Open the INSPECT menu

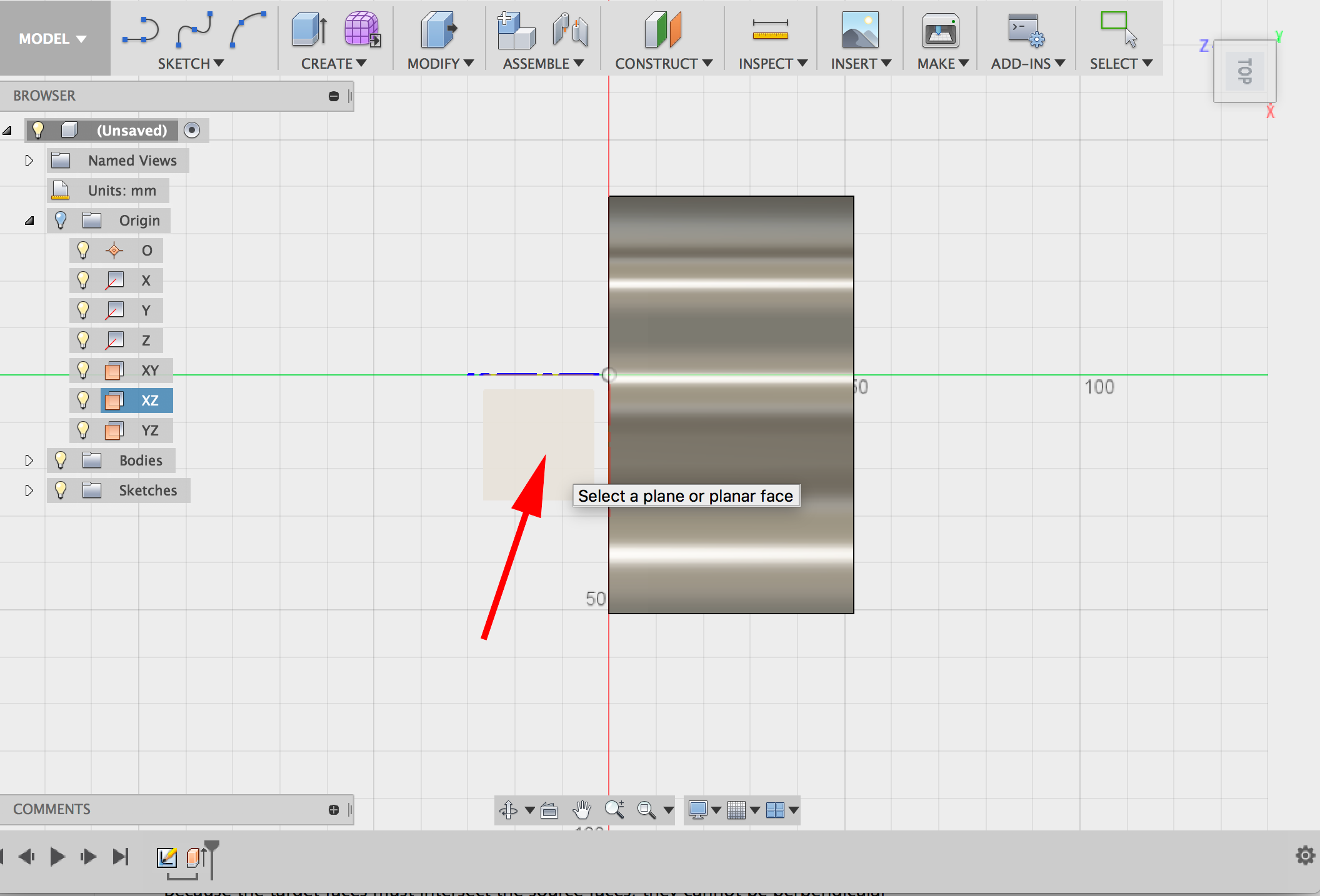[773, 64]
